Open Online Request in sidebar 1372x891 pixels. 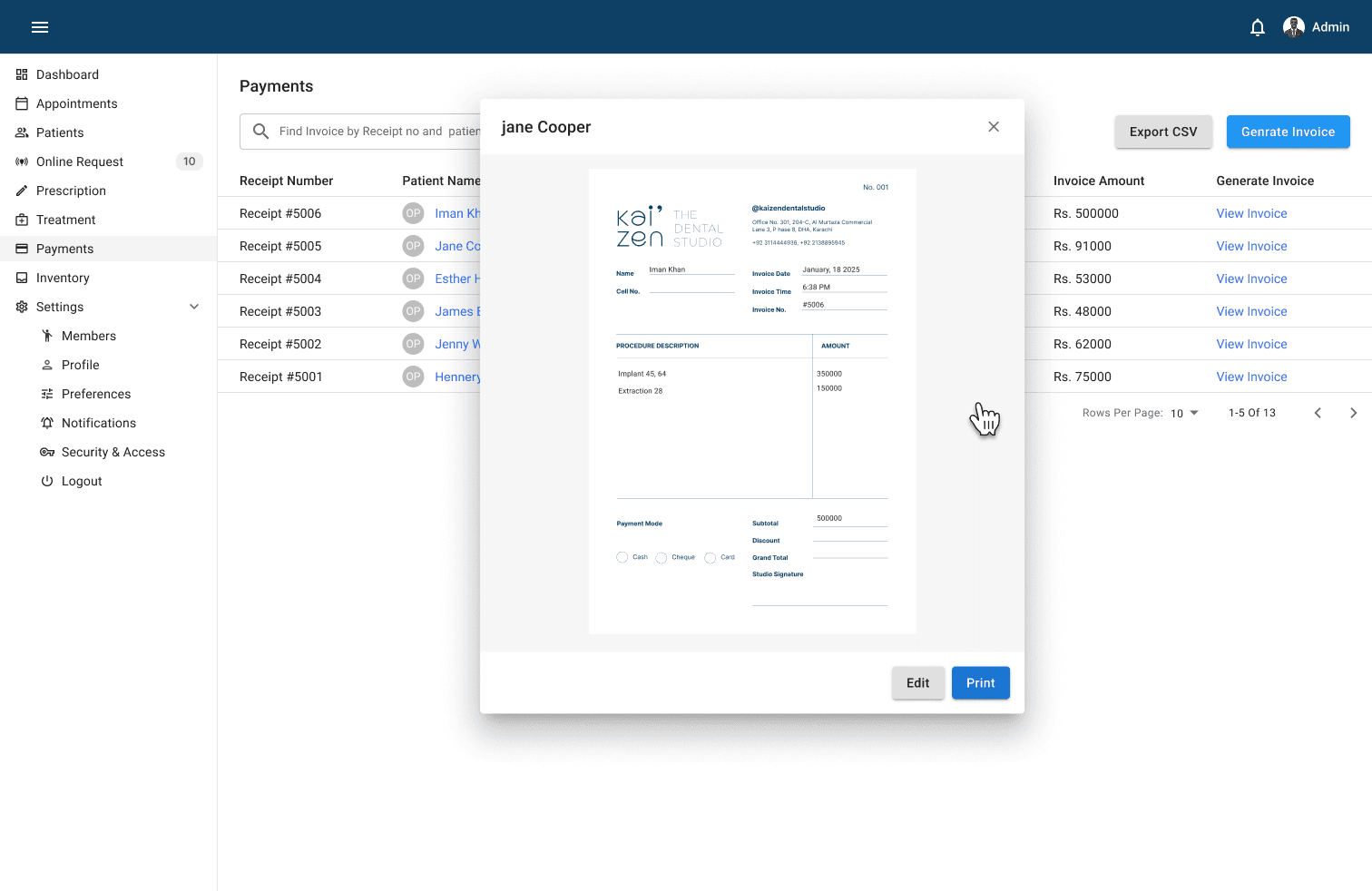click(x=80, y=162)
